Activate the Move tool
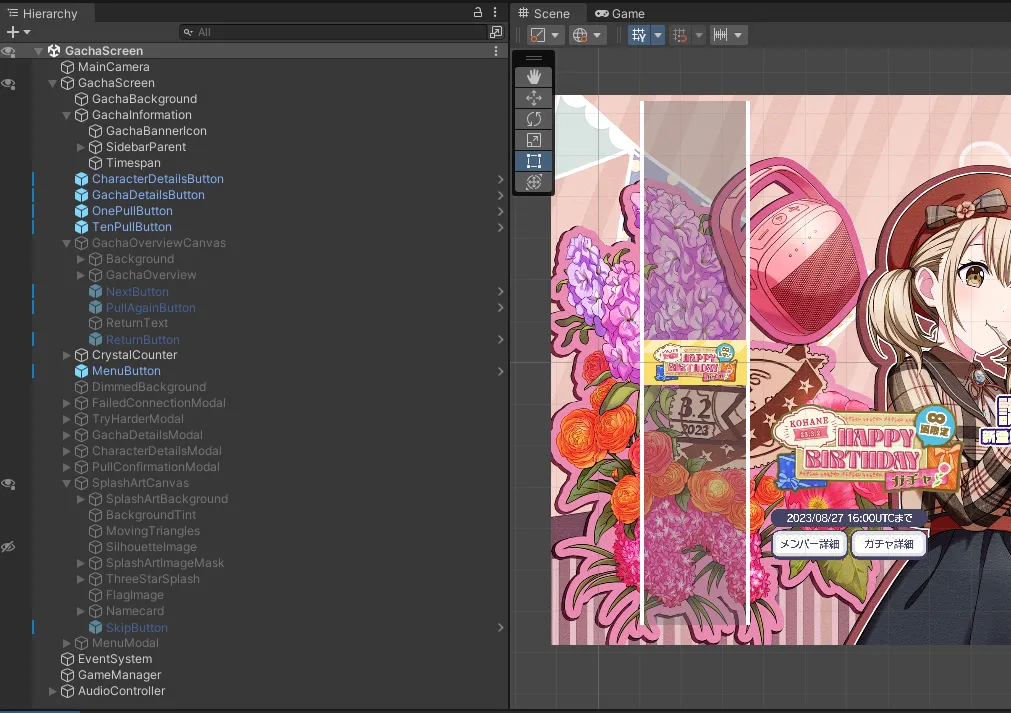 pos(533,97)
